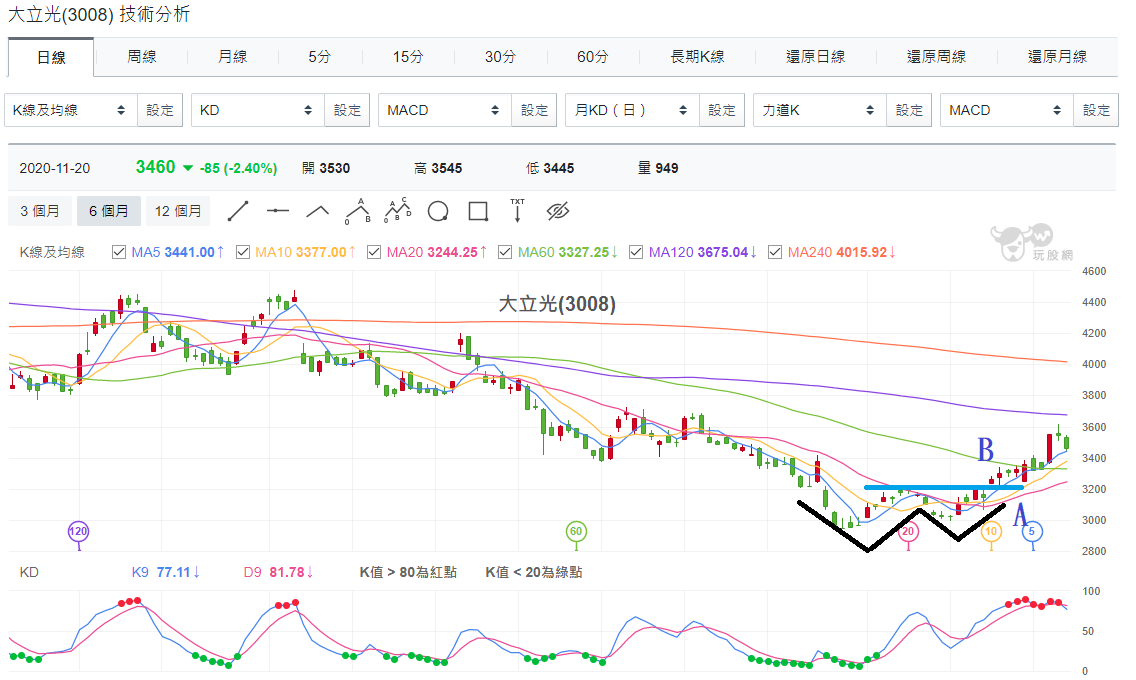Expand the last MACD dropdown on right
Image resolution: width=1136 pixels, height=680 pixels.
pos(1006,110)
